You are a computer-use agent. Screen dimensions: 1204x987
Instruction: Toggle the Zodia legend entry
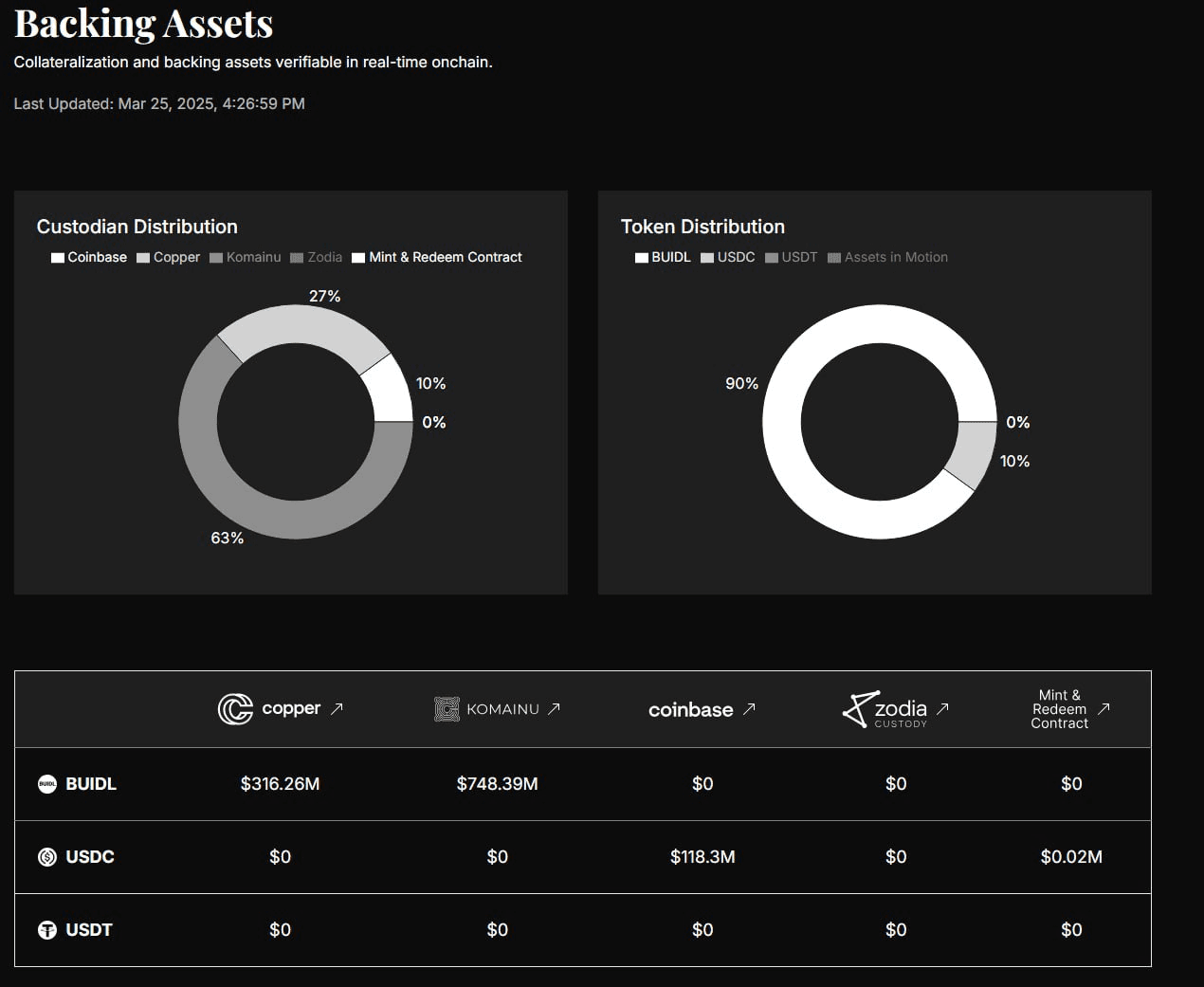pyautogui.click(x=317, y=257)
